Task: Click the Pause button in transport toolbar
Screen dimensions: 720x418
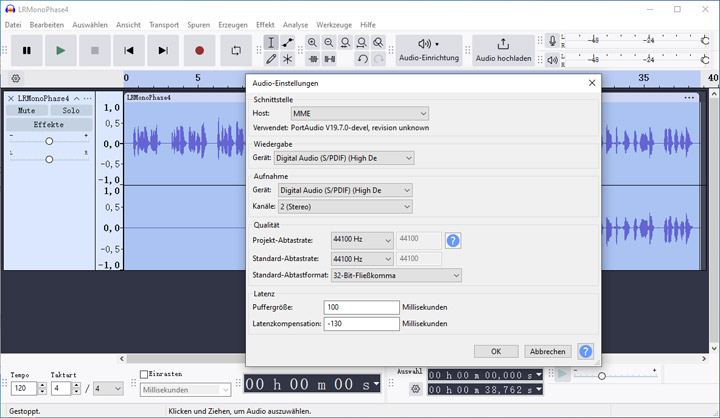Action: click(27, 50)
